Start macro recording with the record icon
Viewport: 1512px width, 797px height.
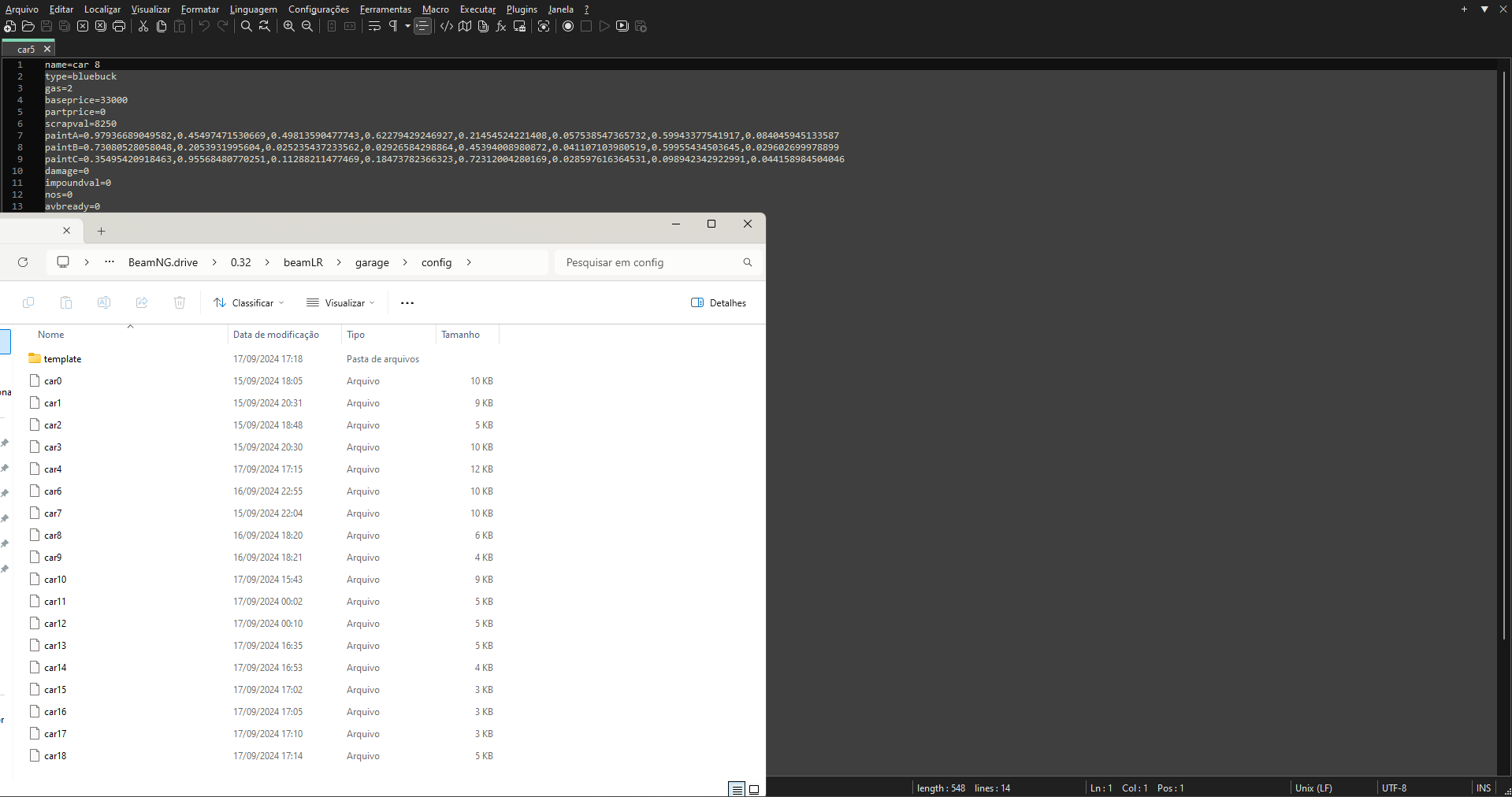(568, 26)
